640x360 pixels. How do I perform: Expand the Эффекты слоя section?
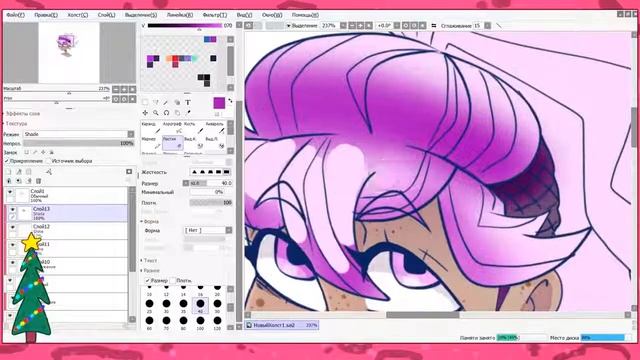22,113
